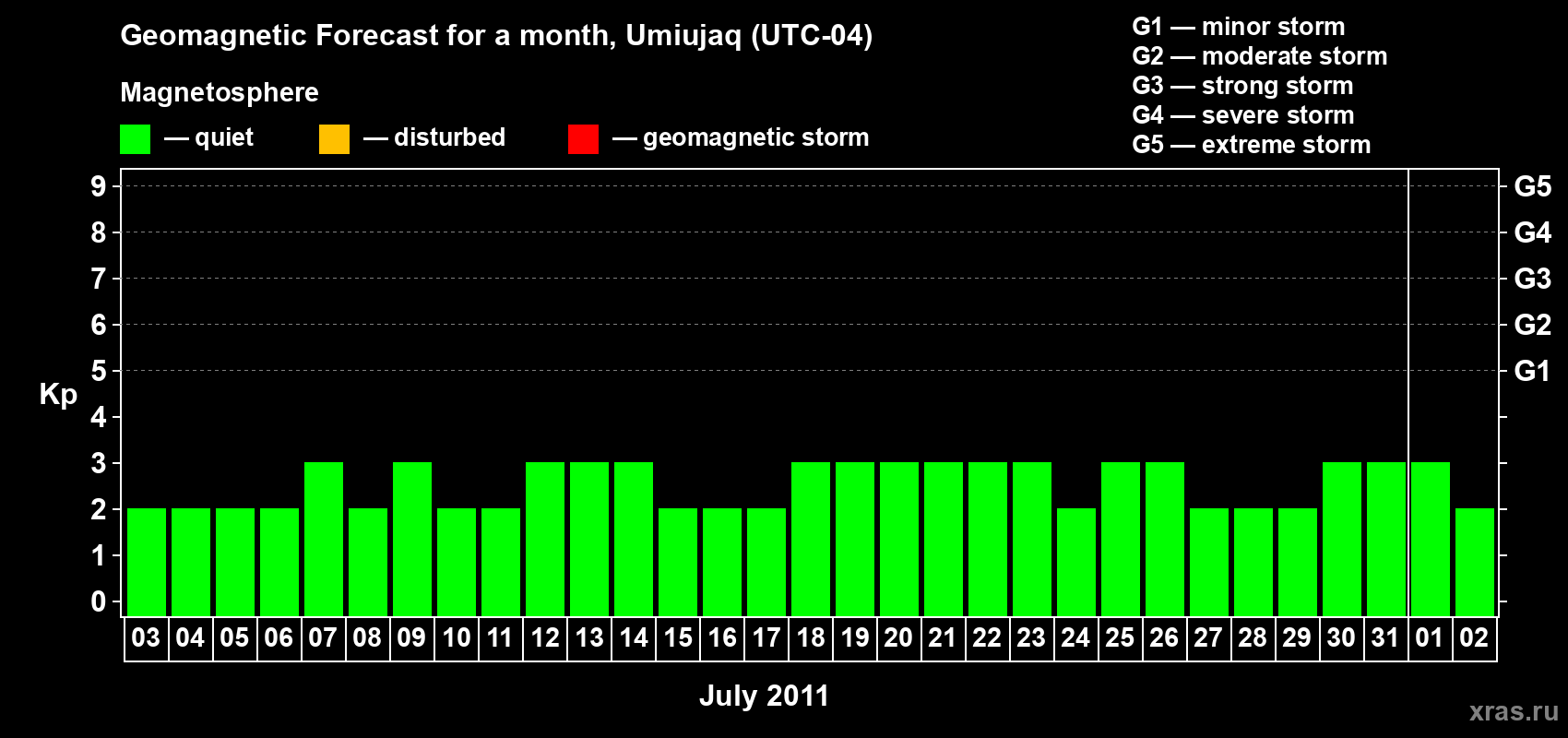Image resolution: width=1568 pixels, height=738 pixels.
Task: Select the bar for July 09
Action: (412, 539)
